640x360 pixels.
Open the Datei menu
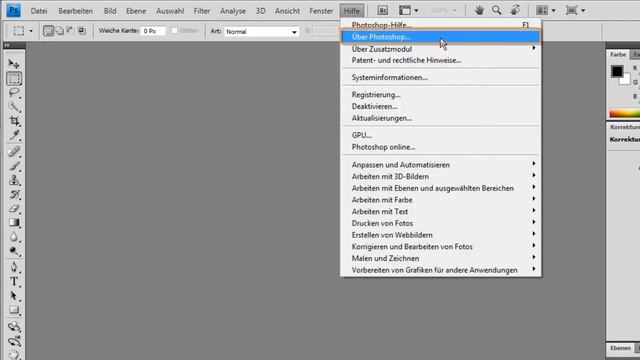(x=39, y=11)
